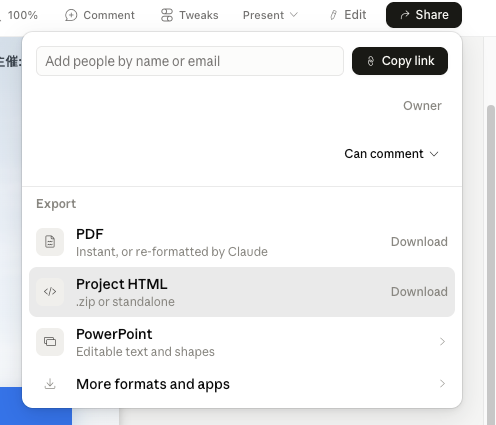Click the Copy link button

pos(400,61)
